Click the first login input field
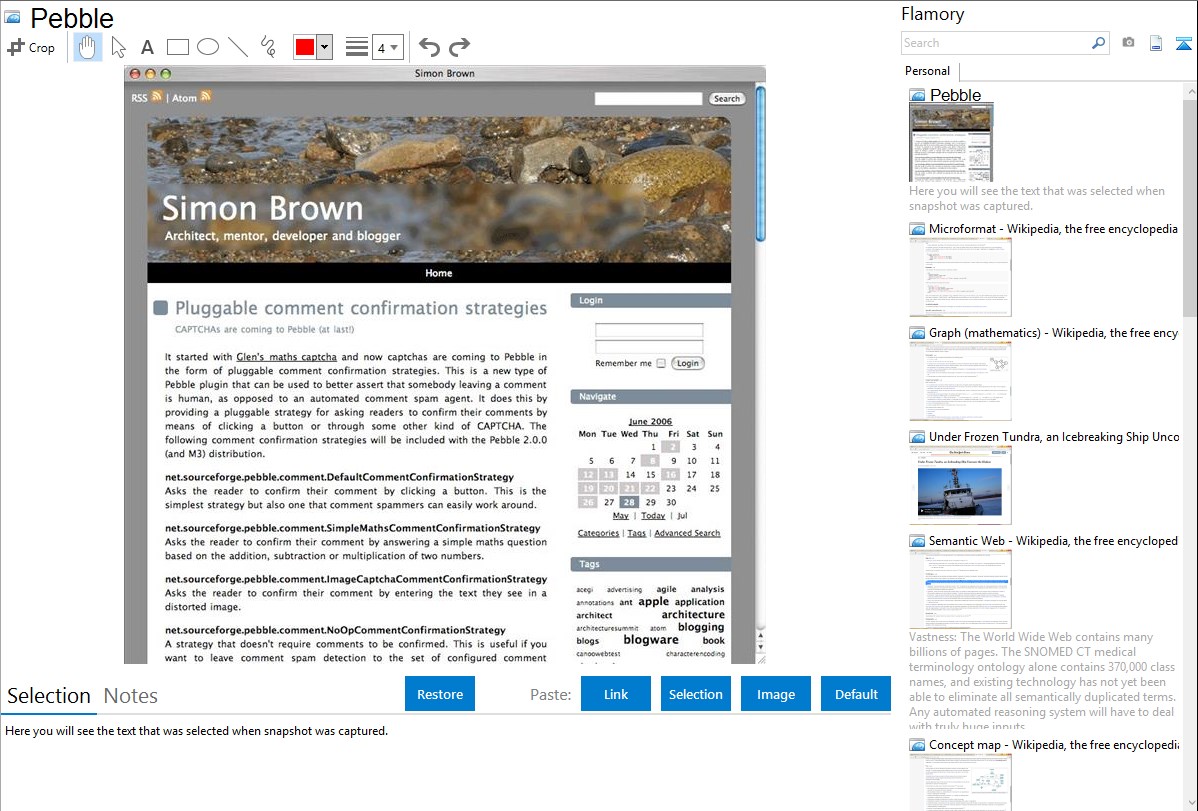This screenshot has height=811, width=1198. (649, 330)
